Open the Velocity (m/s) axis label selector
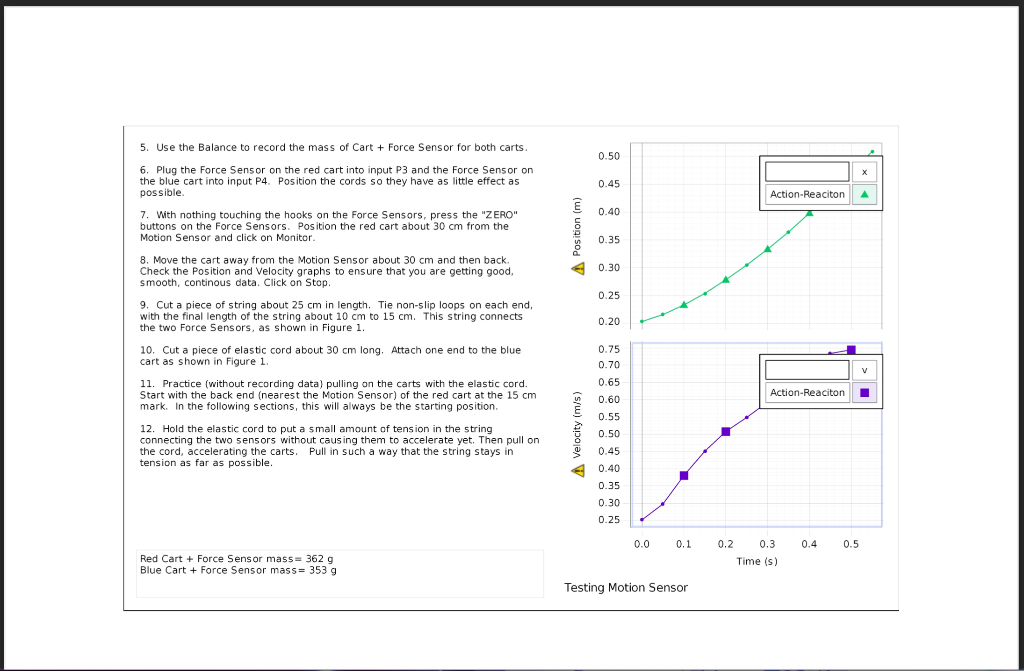The image size is (1024, 671). click(x=577, y=425)
